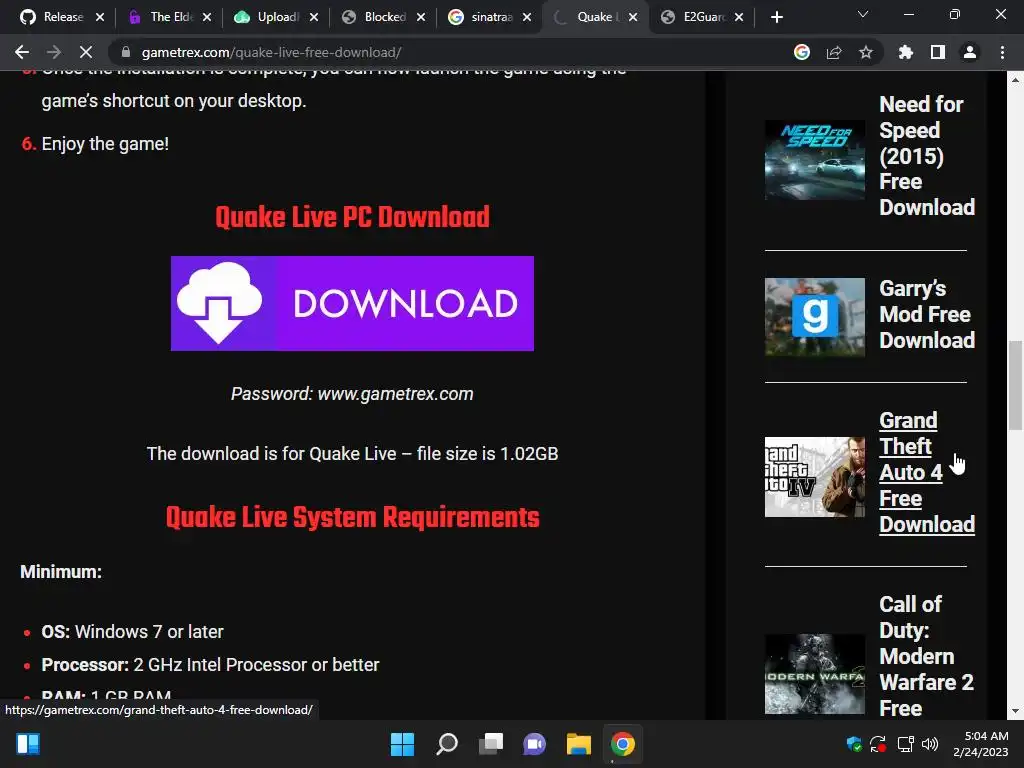Open Grand Theft Auto 4 Free Download link
Screen dimensions: 1024x768
tap(927, 472)
